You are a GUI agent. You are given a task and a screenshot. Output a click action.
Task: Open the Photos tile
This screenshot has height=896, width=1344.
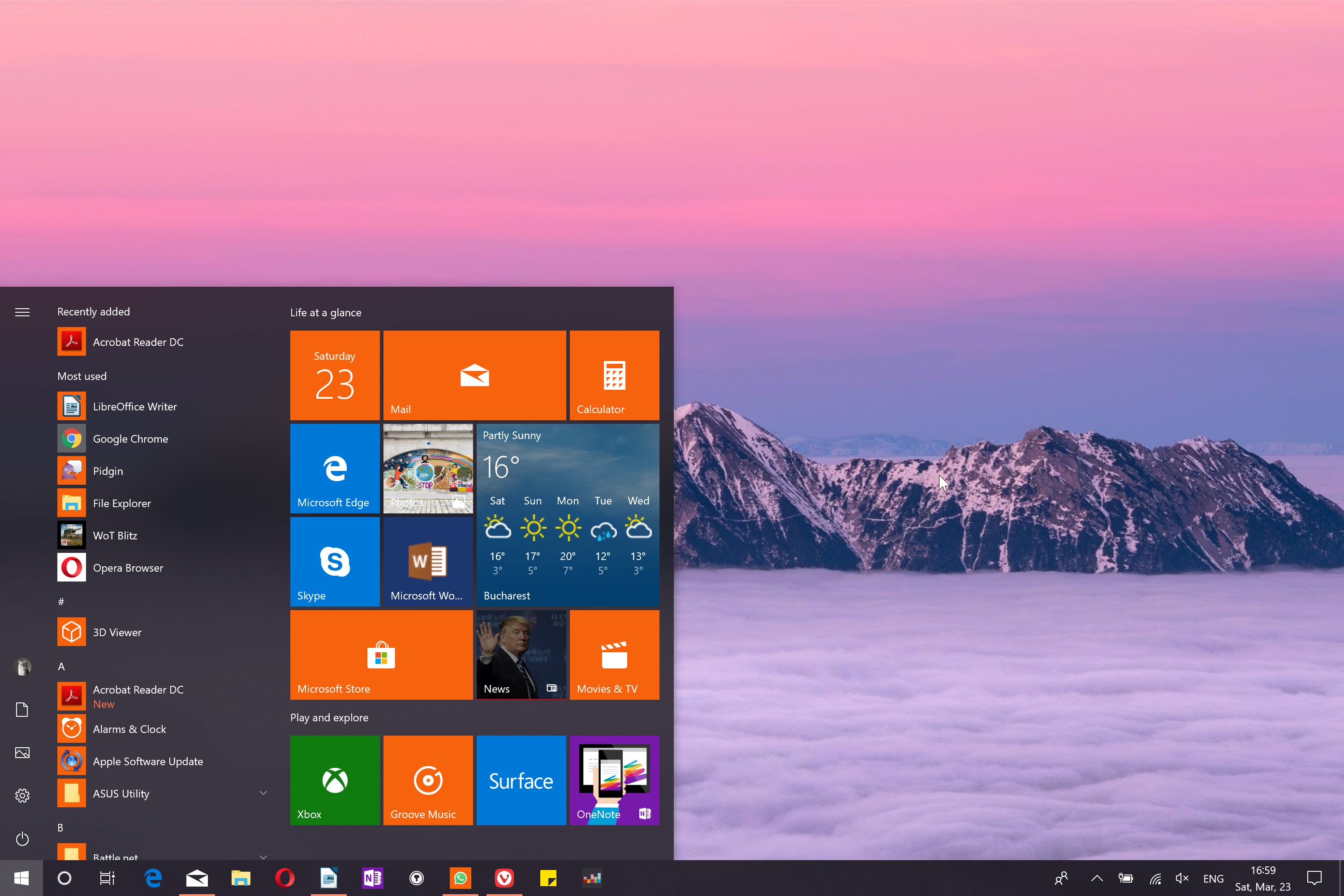click(428, 469)
